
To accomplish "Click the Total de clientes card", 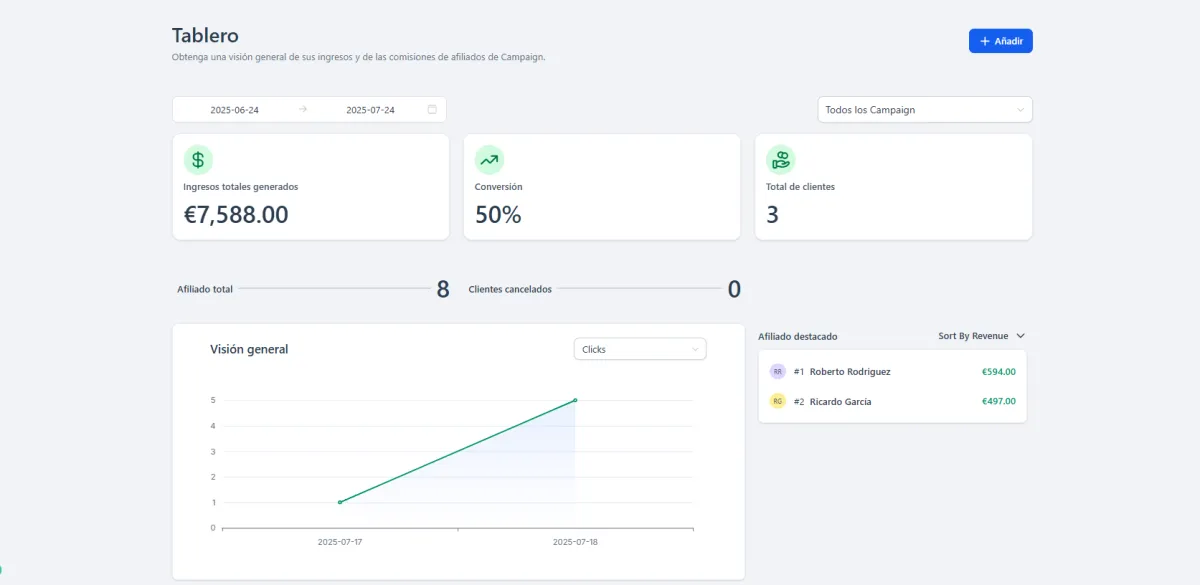I will click(x=893, y=187).
